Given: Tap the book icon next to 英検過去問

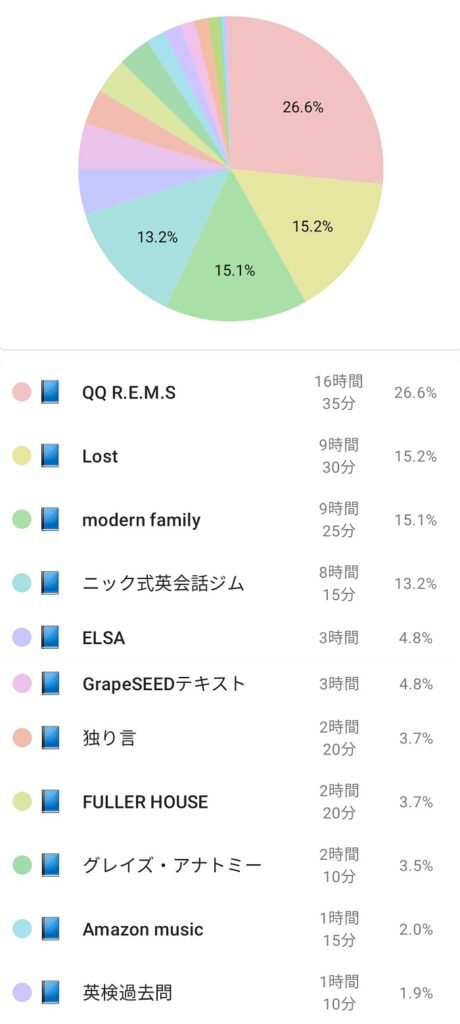Looking at the screenshot, I should pyautogui.click(x=50, y=993).
